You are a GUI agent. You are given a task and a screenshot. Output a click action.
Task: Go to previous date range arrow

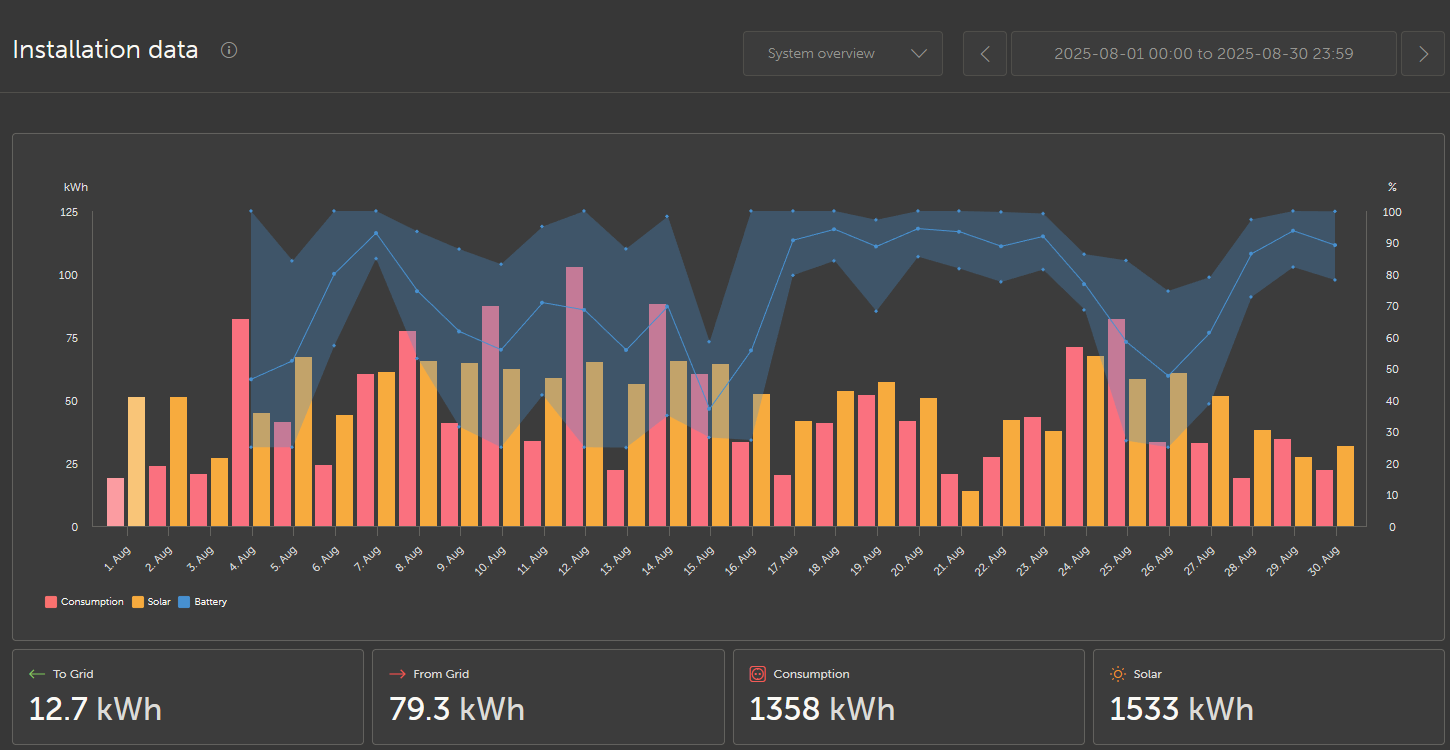[x=985, y=54]
